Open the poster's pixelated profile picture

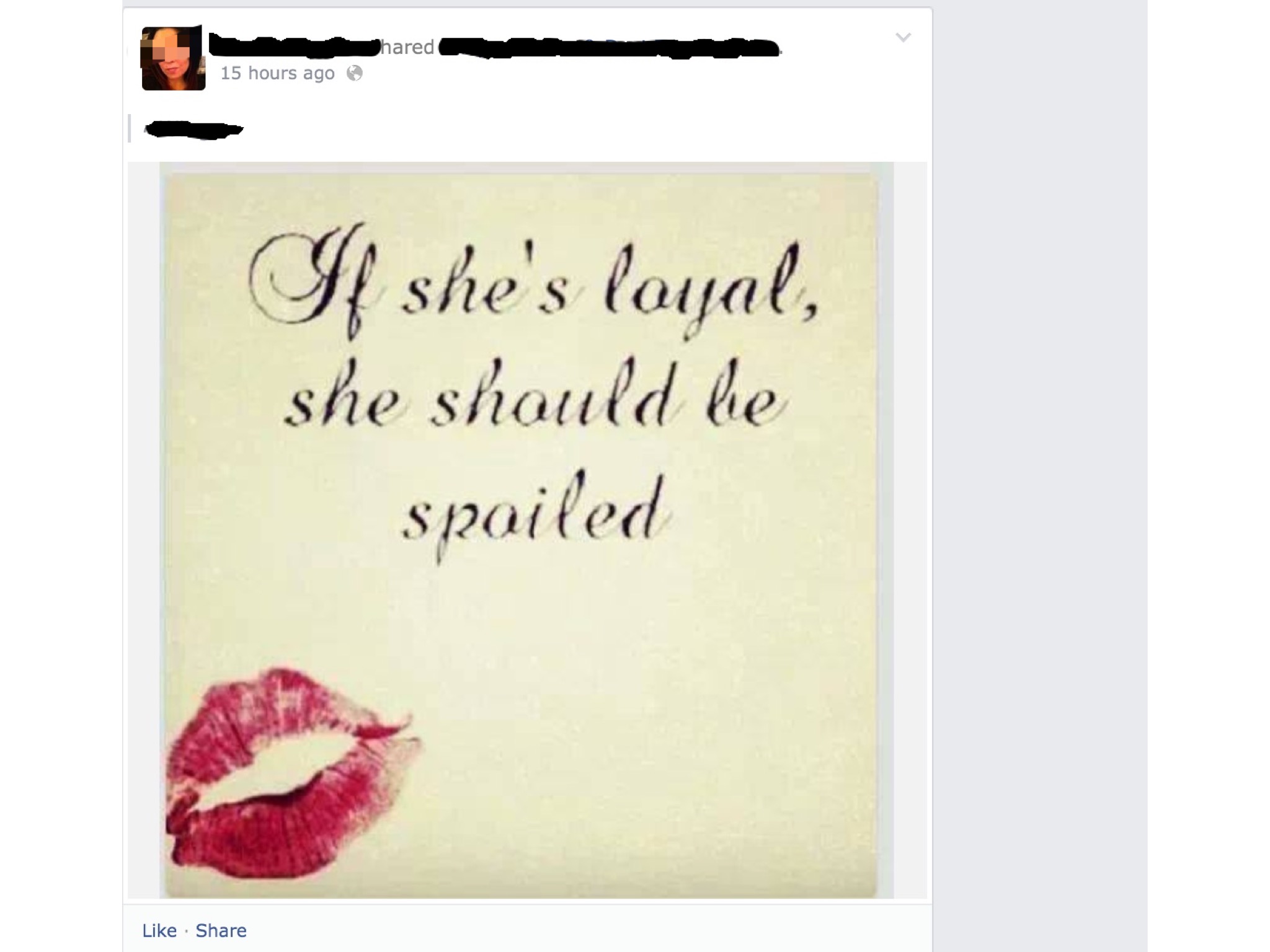173,58
